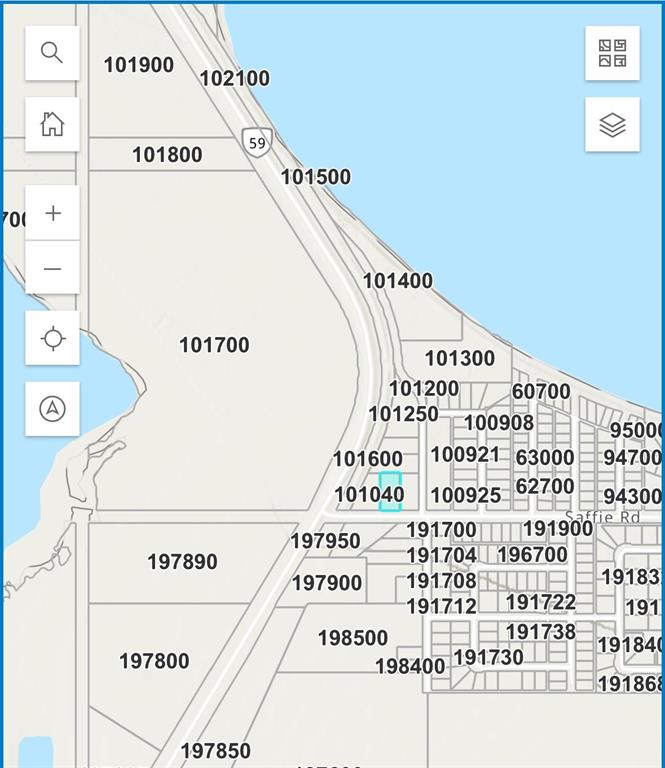665x768 pixels.
Task: Reset map orientation with the compass button
Action: (x=52, y=408)
